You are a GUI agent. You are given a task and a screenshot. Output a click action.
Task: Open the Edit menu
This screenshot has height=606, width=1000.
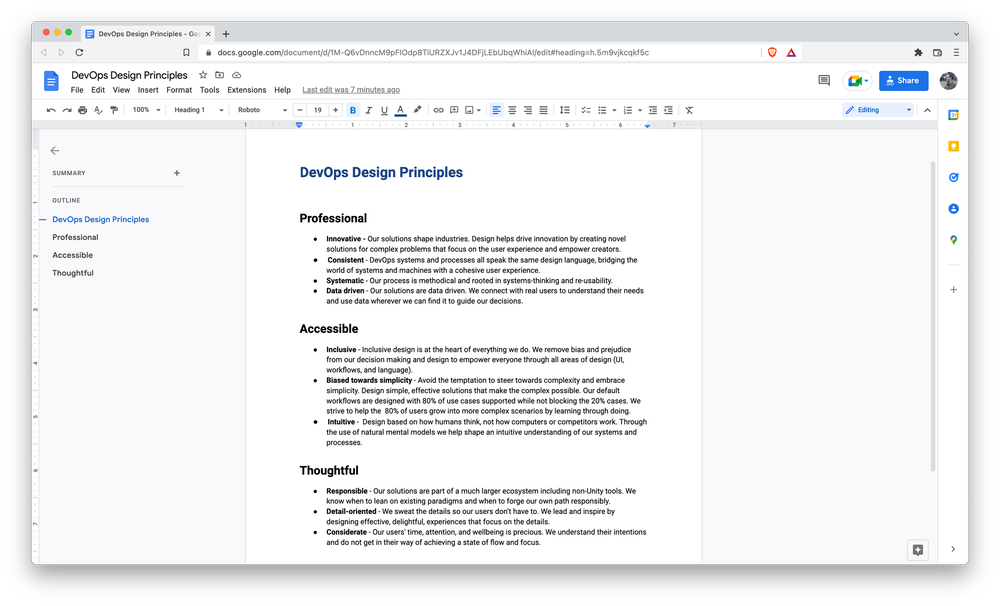tap(98, 90)
